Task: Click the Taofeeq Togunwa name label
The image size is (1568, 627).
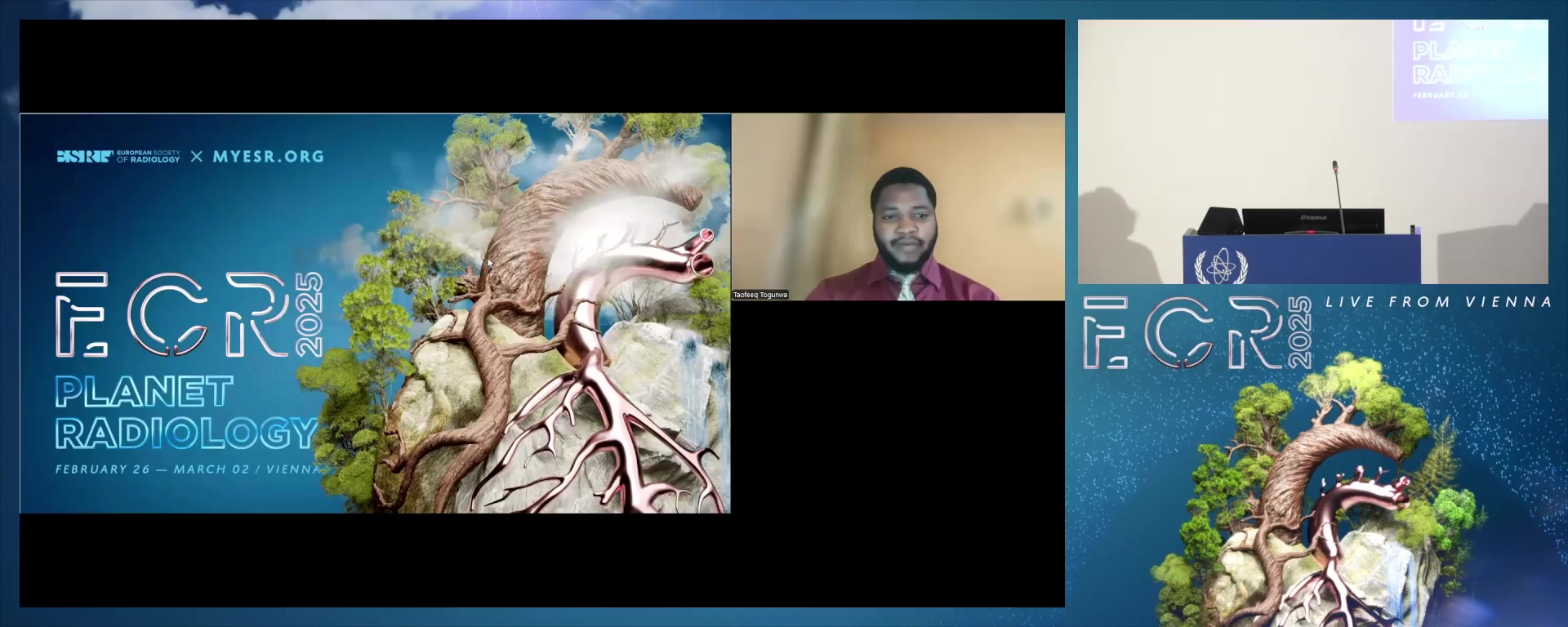Action: (760, 295)
